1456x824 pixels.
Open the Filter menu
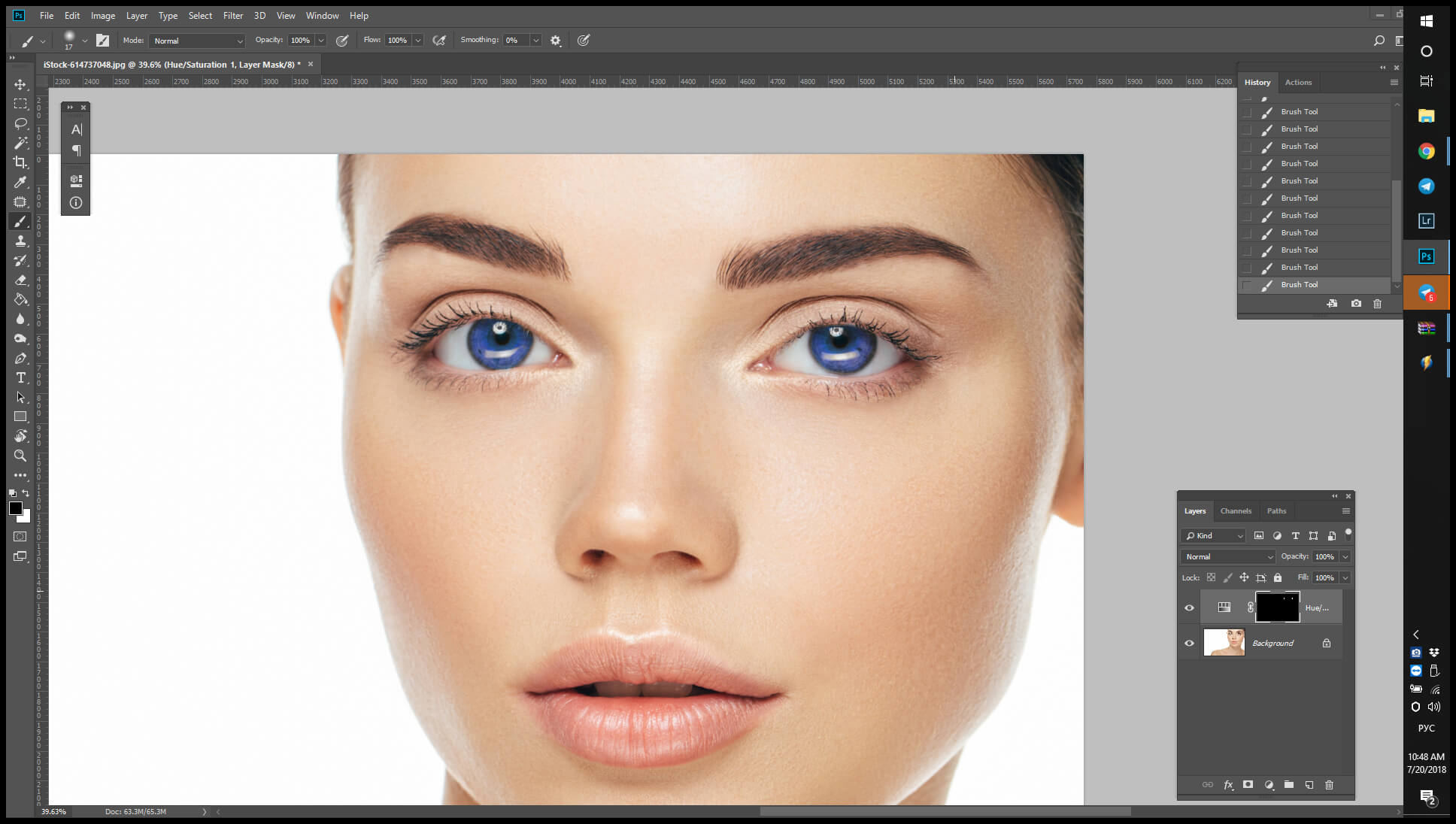pyautogui.click(x=233, y=15)
